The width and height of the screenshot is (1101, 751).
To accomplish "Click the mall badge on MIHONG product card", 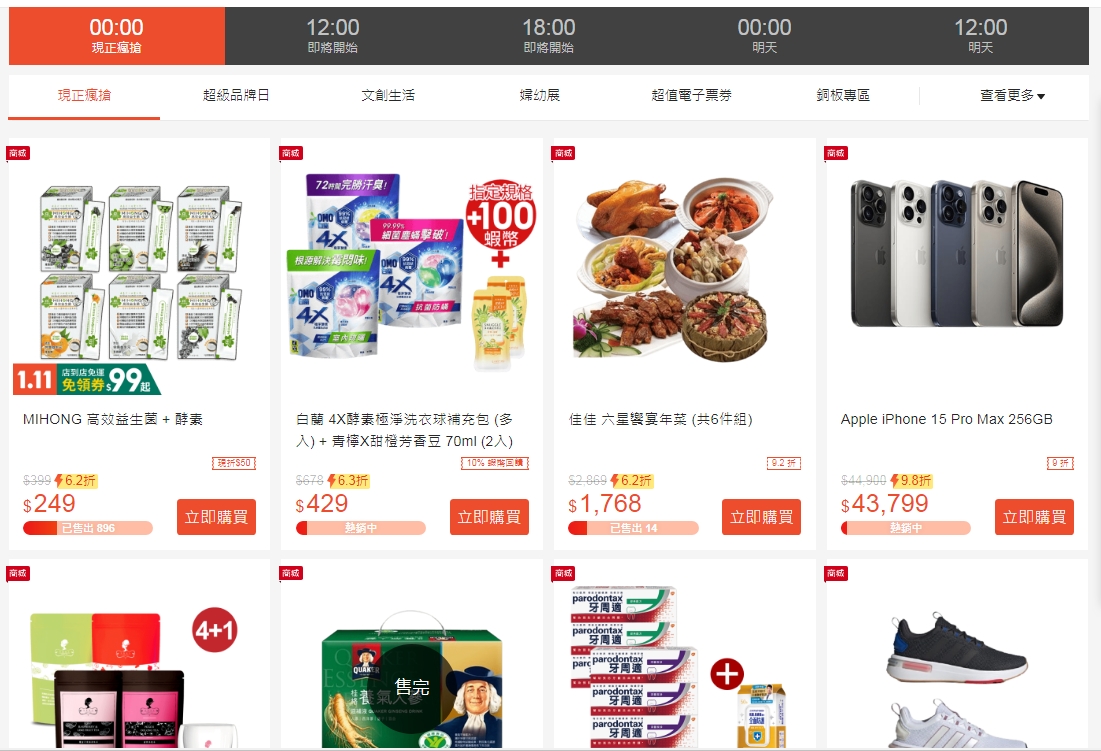I will click(18, 153).
